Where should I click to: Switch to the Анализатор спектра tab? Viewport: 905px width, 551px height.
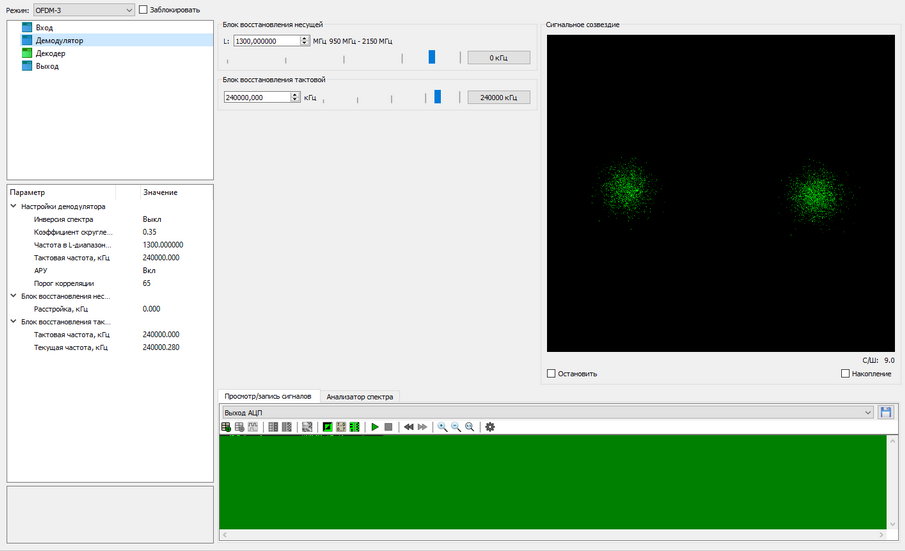[361, 397]
